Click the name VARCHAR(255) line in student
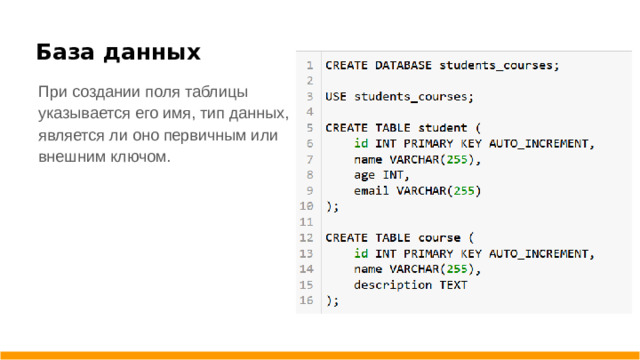The image size is (640, 360). (418, 159)
